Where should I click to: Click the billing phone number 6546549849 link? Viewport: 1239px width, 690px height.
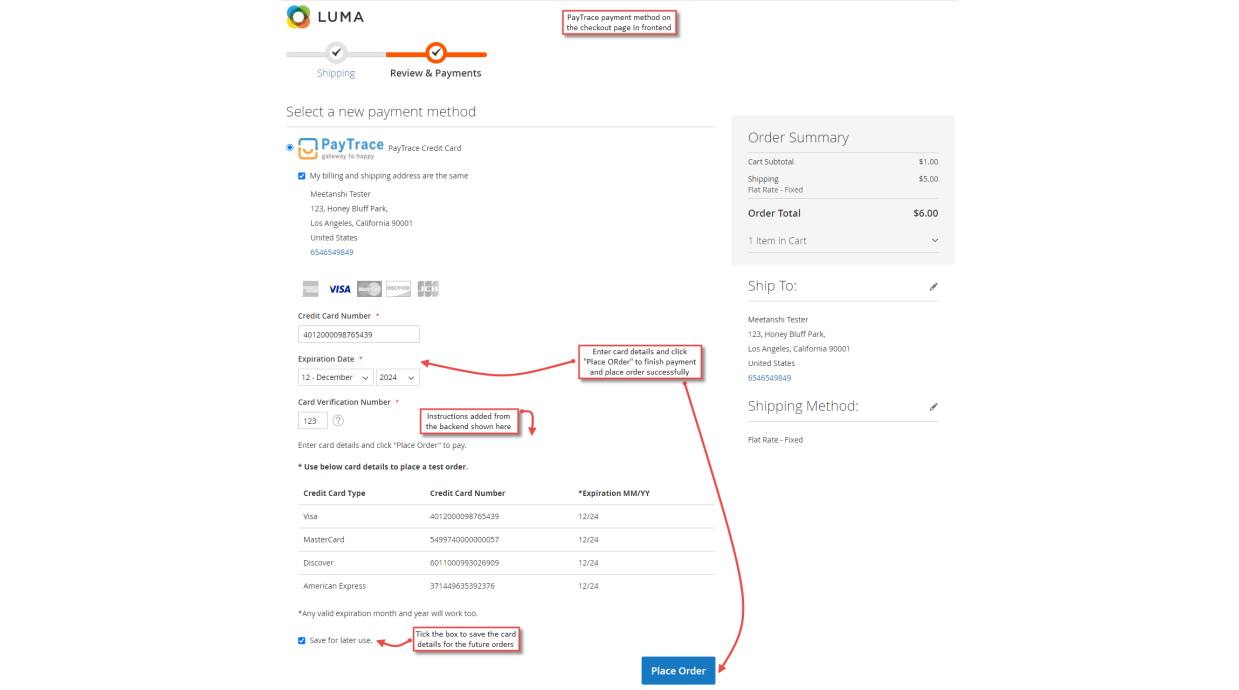pos(331,252)
